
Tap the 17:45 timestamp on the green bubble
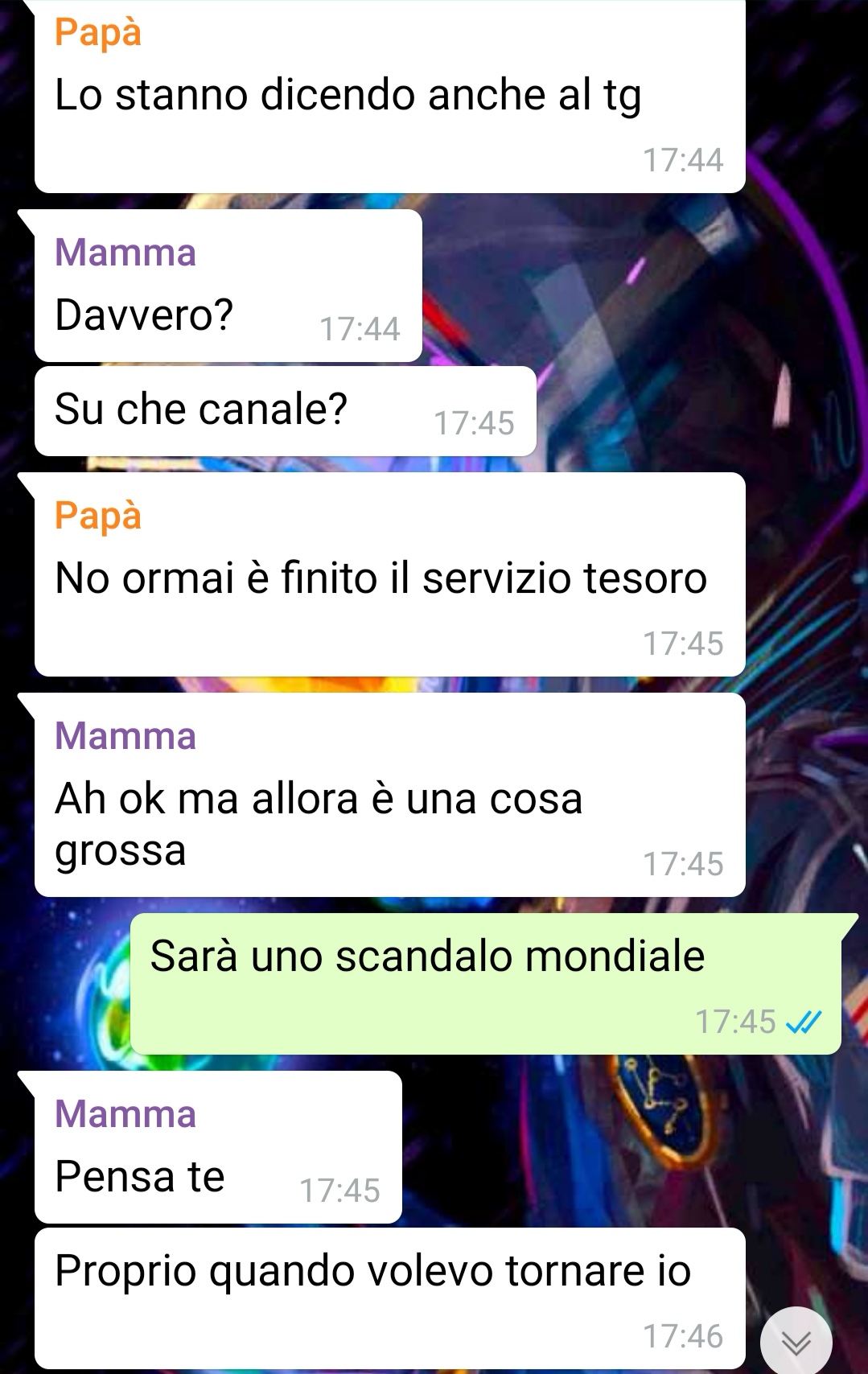[x=735, y=1022]
